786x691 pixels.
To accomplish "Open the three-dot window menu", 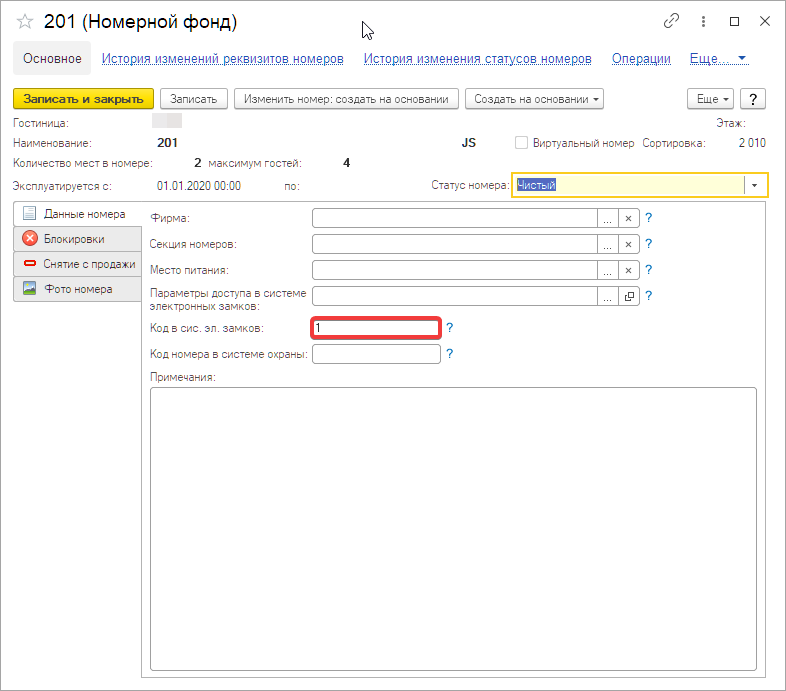I will click(703, 21).
